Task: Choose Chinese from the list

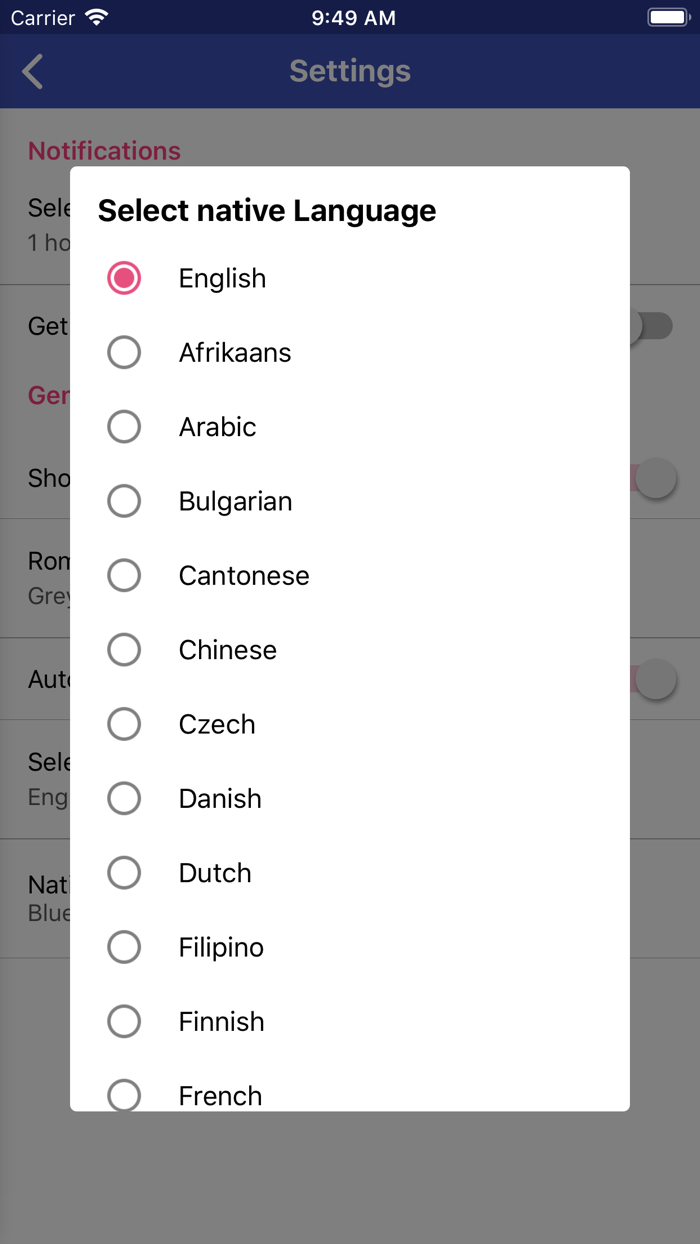Action: point(124,649)
